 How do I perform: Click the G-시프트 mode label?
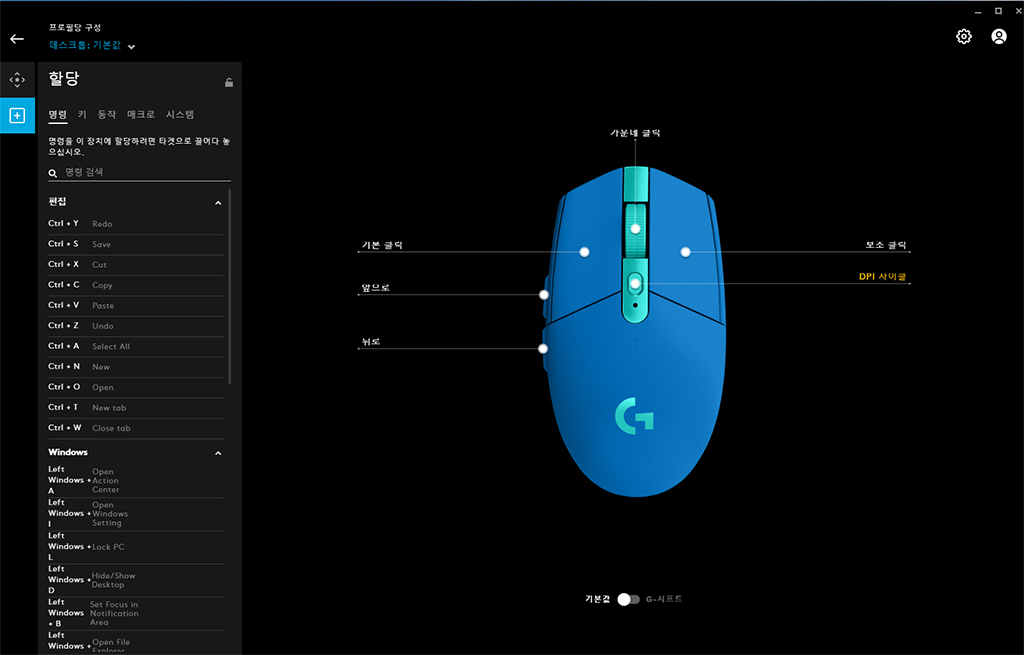pos(664,599)
